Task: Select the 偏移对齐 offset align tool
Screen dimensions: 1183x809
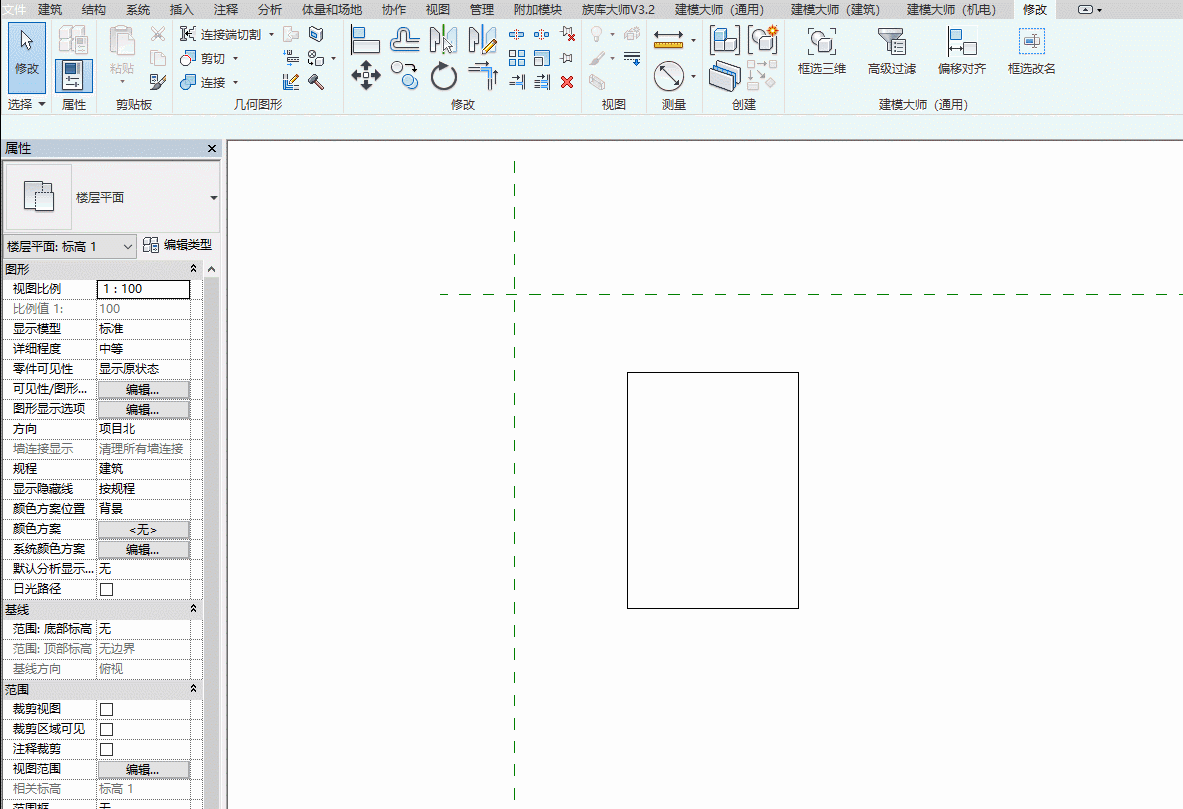Action: click(x=961, y=52)
